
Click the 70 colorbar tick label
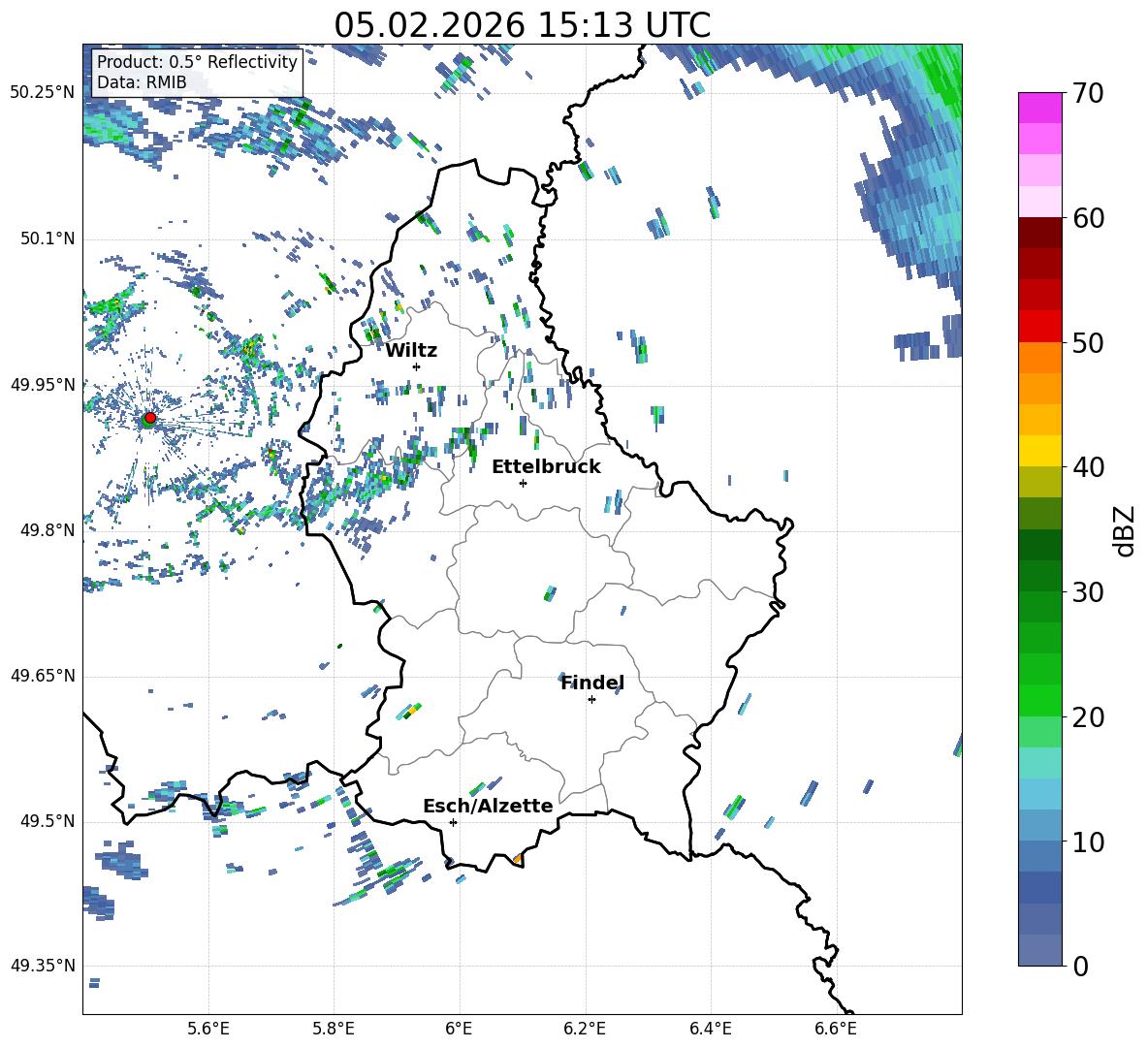[1088, 94]
